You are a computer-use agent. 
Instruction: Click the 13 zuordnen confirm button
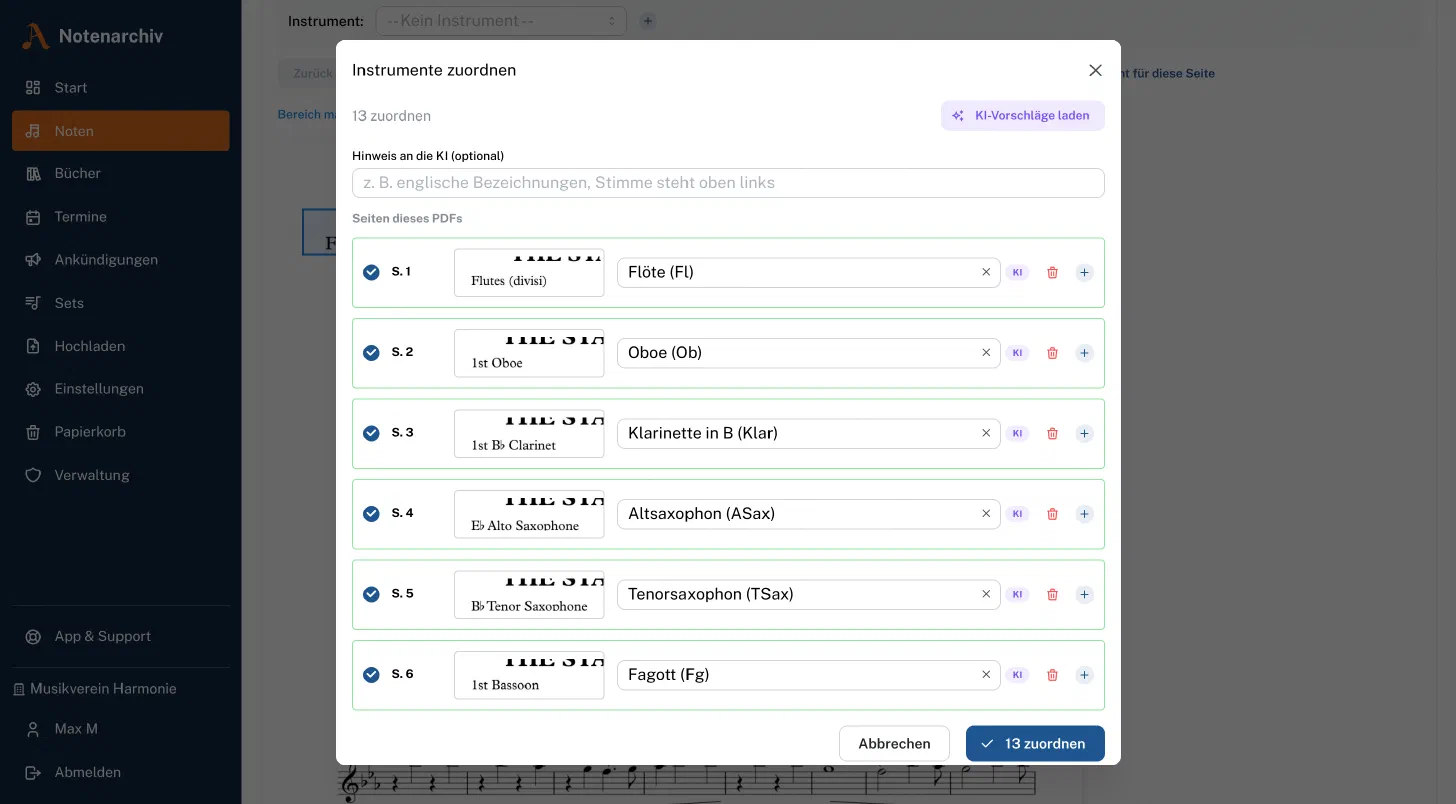pyautogui.click(x=1035, y=744)
